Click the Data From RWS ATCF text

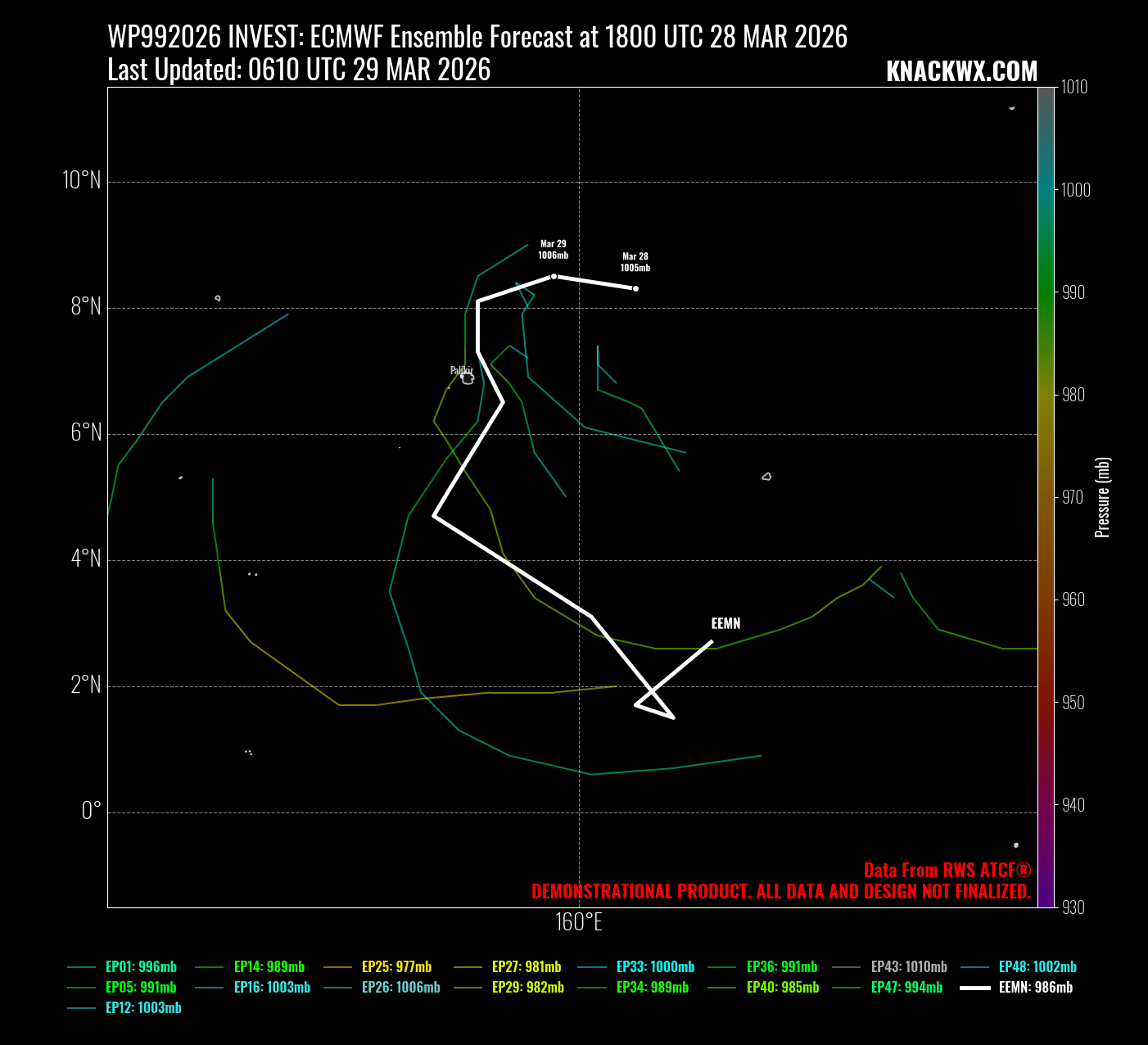pyautogui.click(x=947, y=870)
